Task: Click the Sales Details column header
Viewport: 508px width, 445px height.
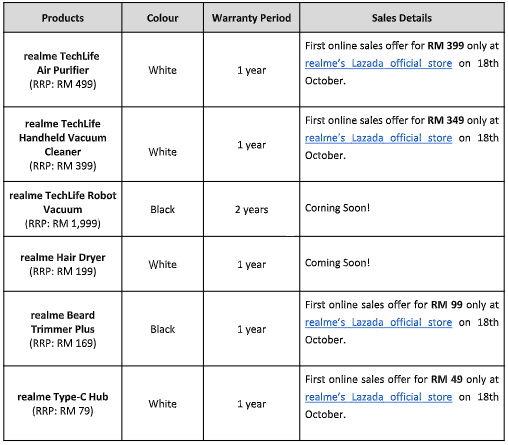Action: tap(402, 18)
